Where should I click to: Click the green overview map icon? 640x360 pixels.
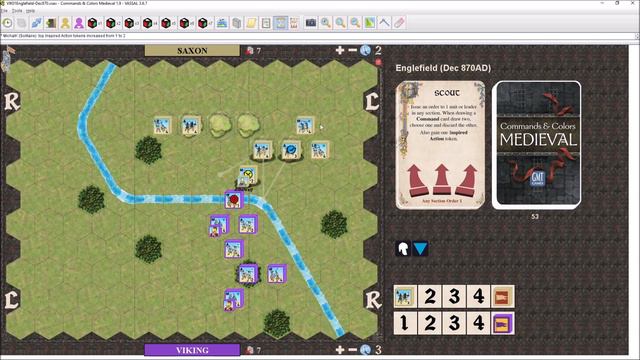click(370, 23)
